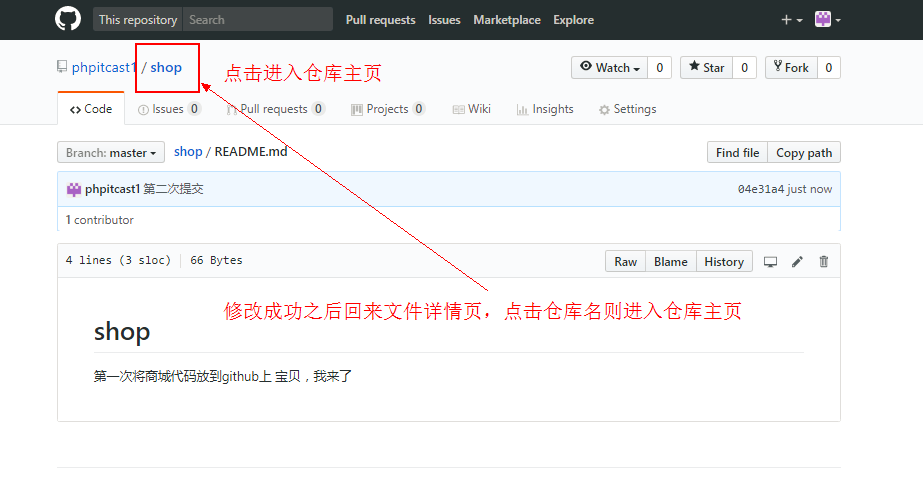The width and height of the screenshot is (923, 497).
Task: Open the Branch: master selector
Action: point(111,153)
